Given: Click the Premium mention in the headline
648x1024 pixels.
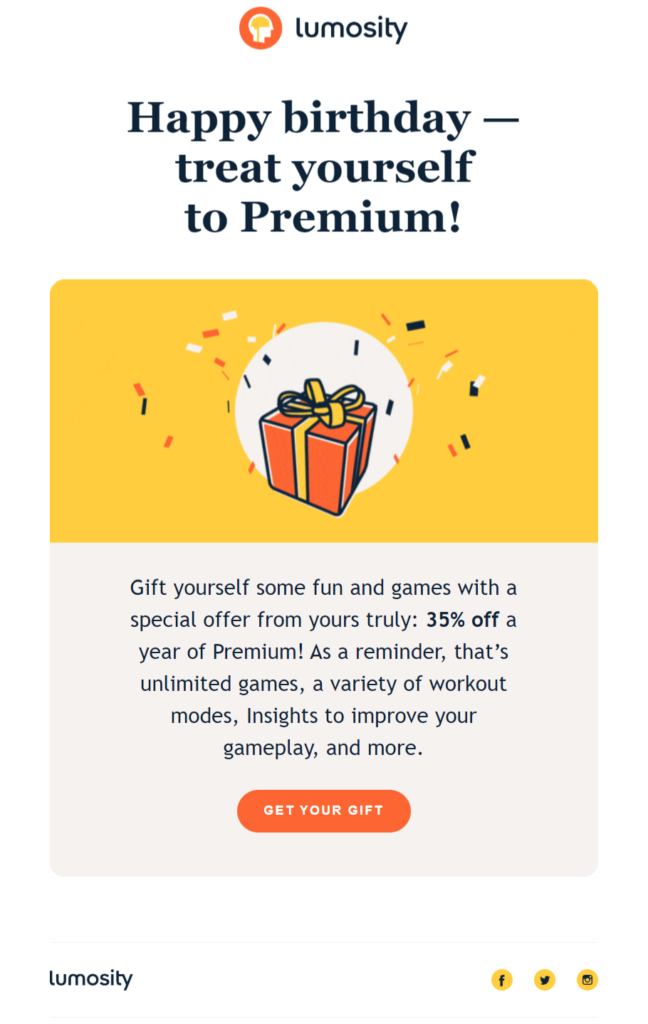Looking at the screenshot, I should pos(354,213).
